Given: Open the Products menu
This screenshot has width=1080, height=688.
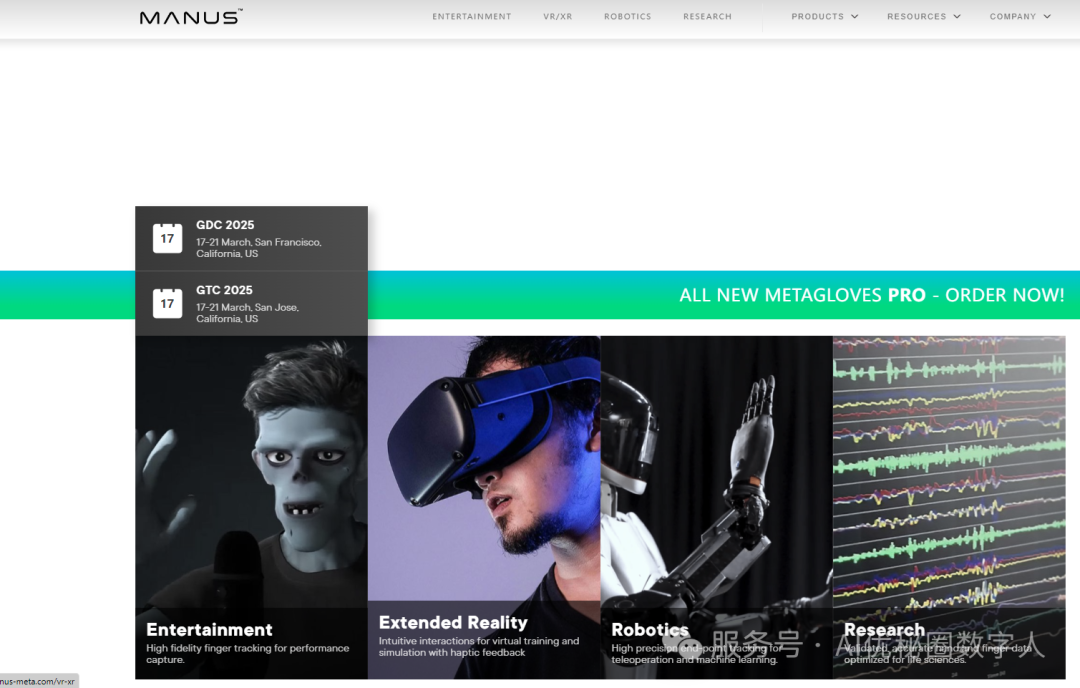Looking at the screenshot, I should pyautogui.click(x=818, y=17).
